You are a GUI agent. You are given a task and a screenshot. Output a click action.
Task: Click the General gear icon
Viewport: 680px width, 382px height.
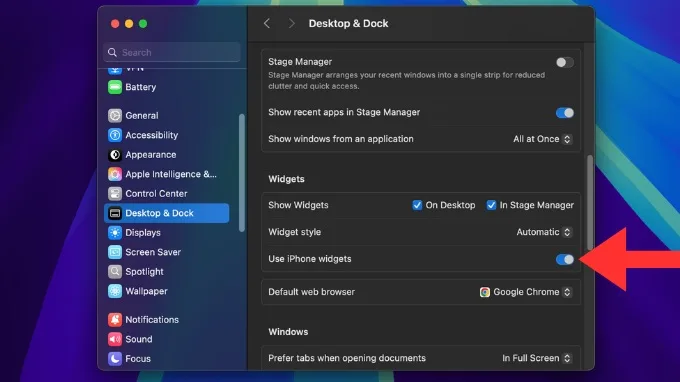[x=115, y=116]
